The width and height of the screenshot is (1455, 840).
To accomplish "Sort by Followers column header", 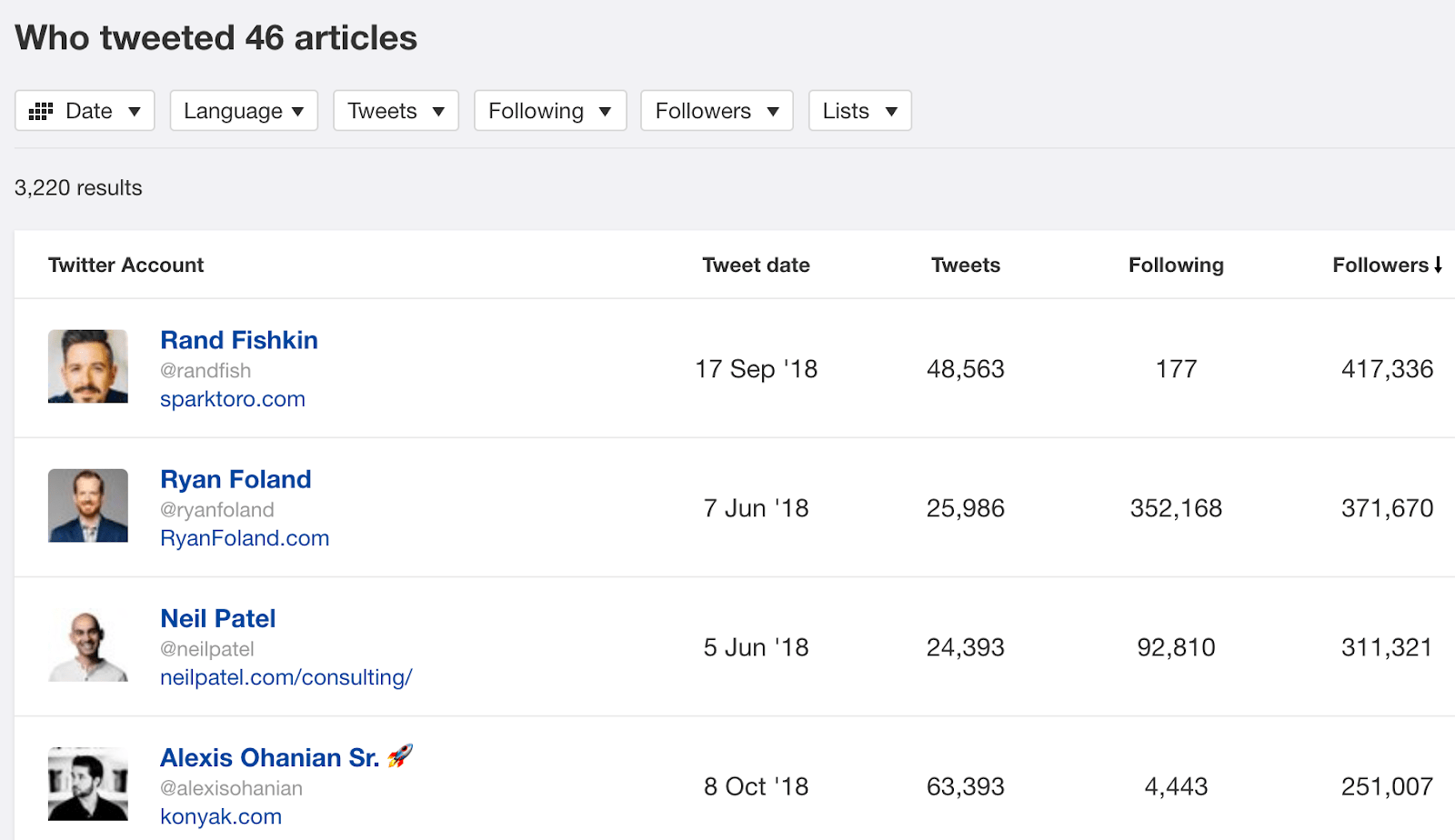I will [x=1380, y=265].
